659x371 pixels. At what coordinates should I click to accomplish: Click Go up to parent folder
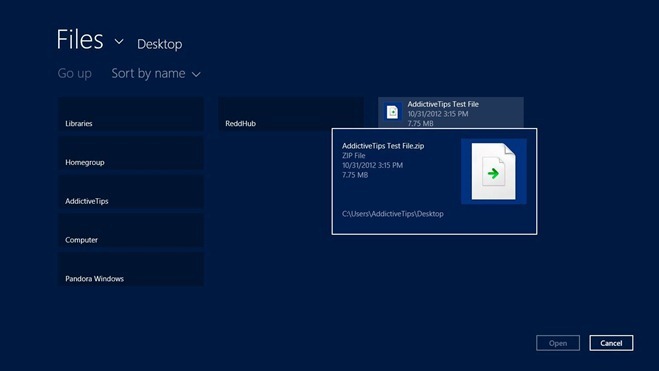(74, 74)
